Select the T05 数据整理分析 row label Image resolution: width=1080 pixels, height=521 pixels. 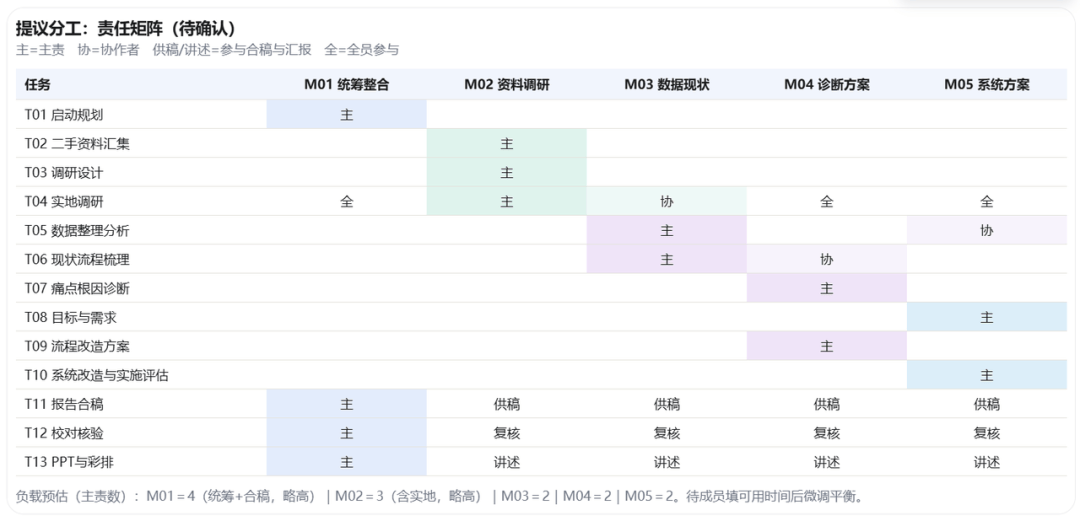pos(77,231)
